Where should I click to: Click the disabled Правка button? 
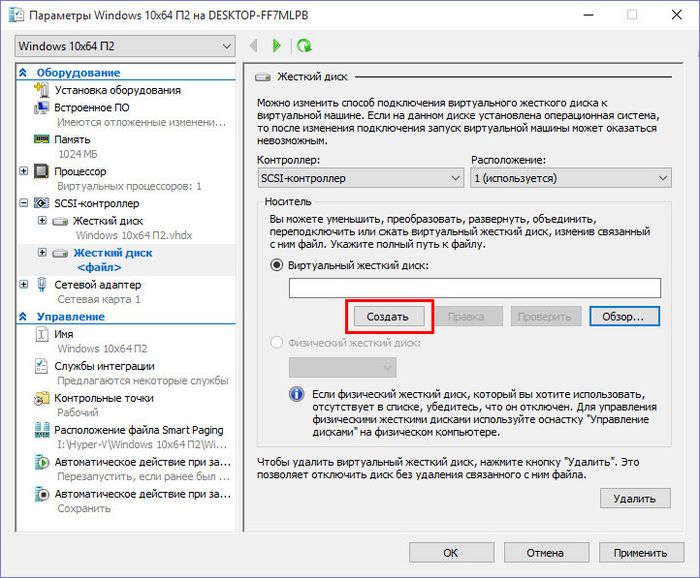click(x=467, y=316)
